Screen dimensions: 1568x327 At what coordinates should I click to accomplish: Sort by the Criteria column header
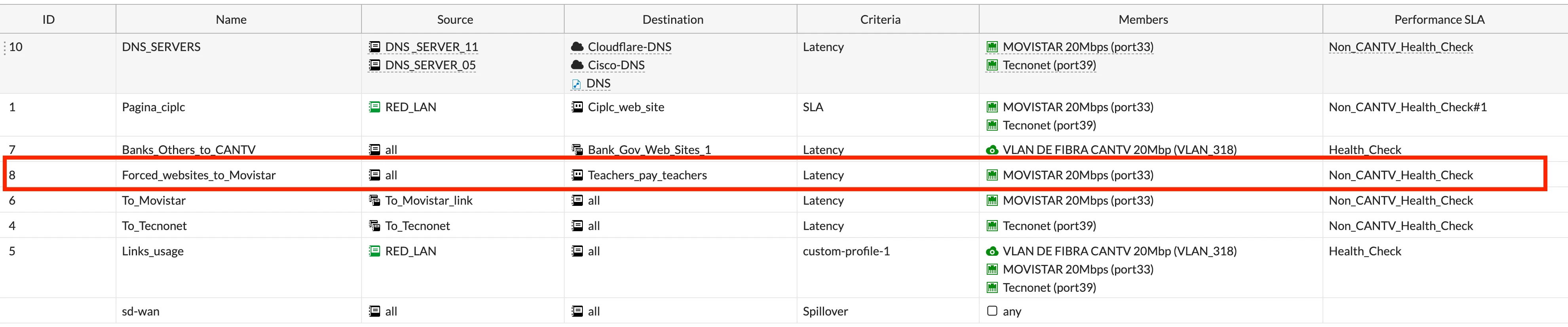[x=880, y=19]
